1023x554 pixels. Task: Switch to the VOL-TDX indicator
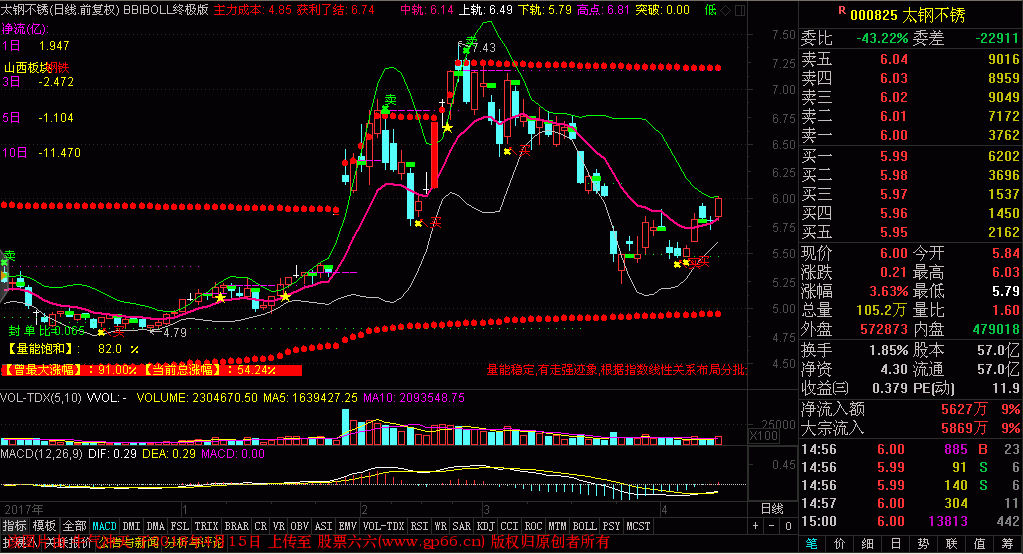(384, 526)
